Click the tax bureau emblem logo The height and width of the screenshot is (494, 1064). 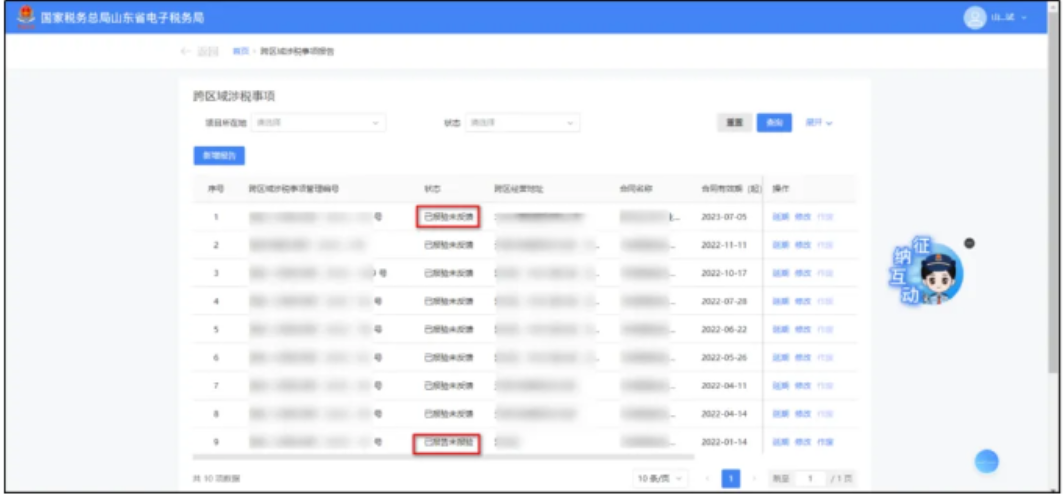[26, 18]
